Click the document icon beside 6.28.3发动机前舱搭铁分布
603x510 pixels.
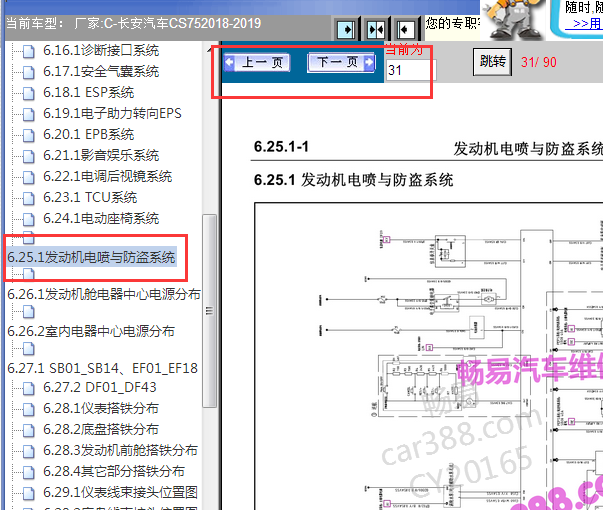pos(28,451)
